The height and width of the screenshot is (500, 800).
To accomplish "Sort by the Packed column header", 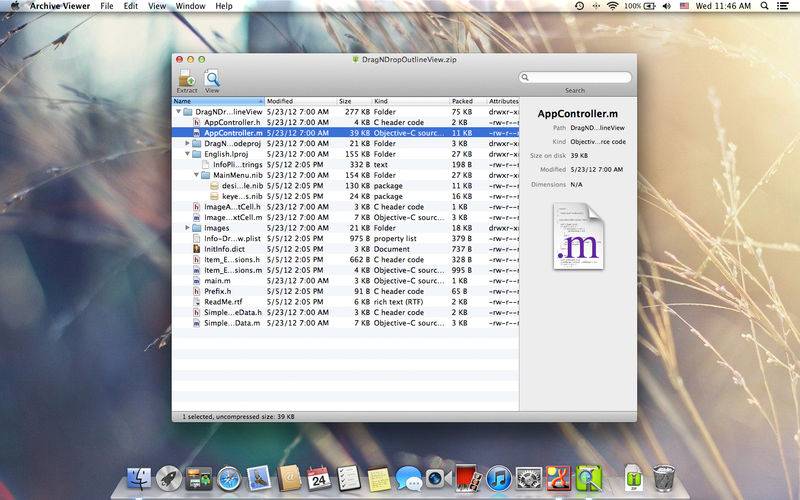I will (x=468, y=101).
